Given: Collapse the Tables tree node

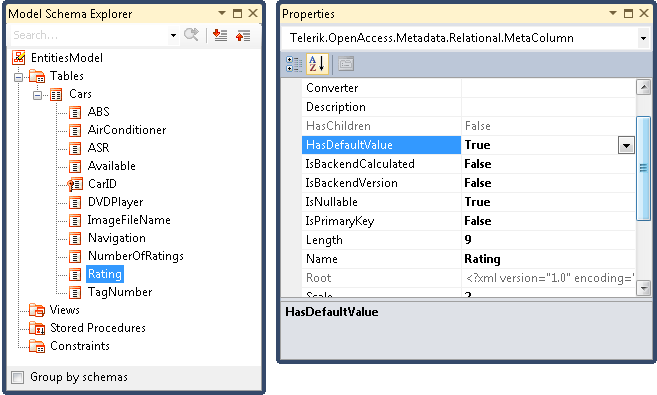Looking at the screenshot, I should click(x=18, y=77).
